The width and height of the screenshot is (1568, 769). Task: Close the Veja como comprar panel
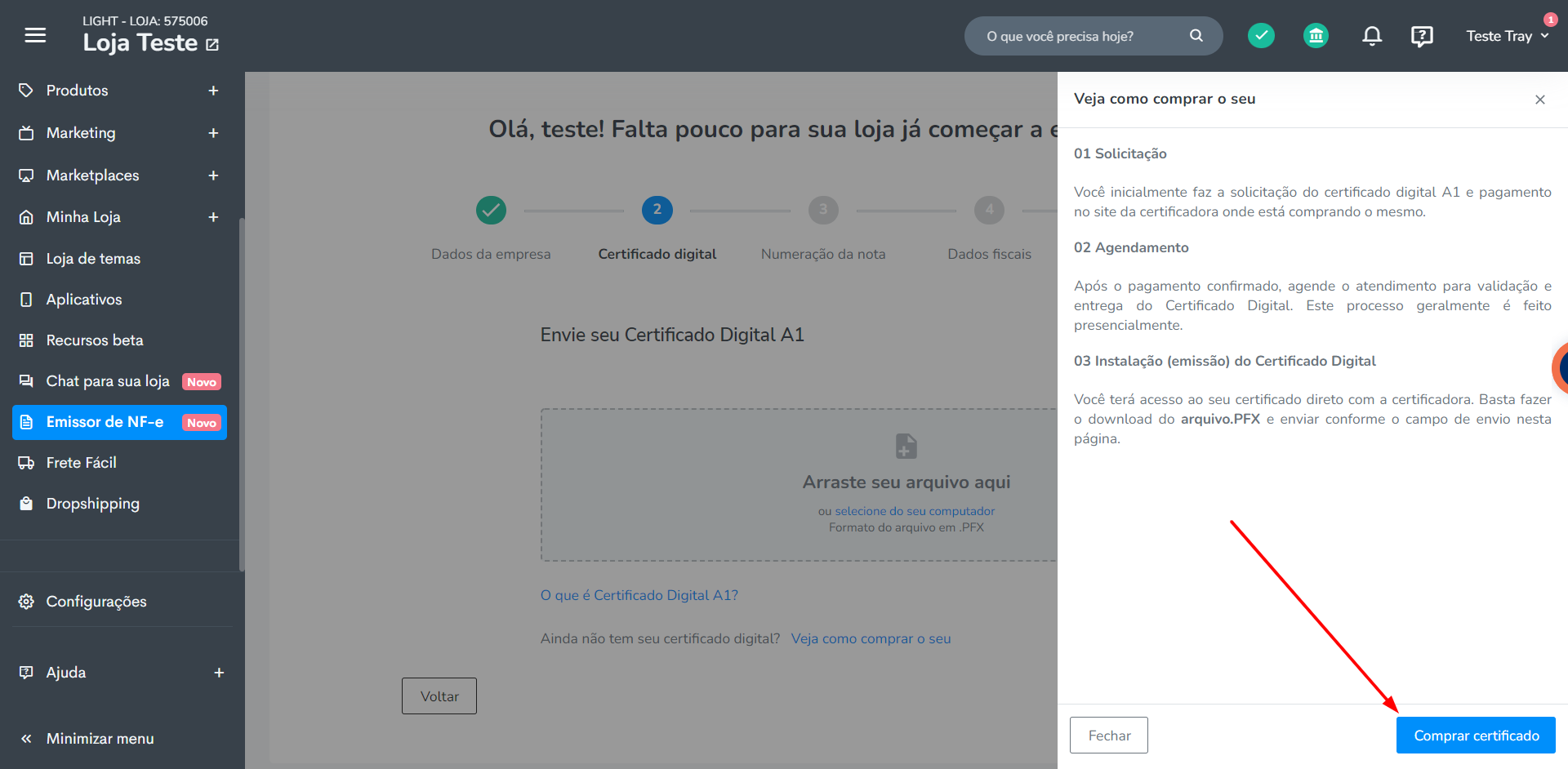coord(1540,100)
